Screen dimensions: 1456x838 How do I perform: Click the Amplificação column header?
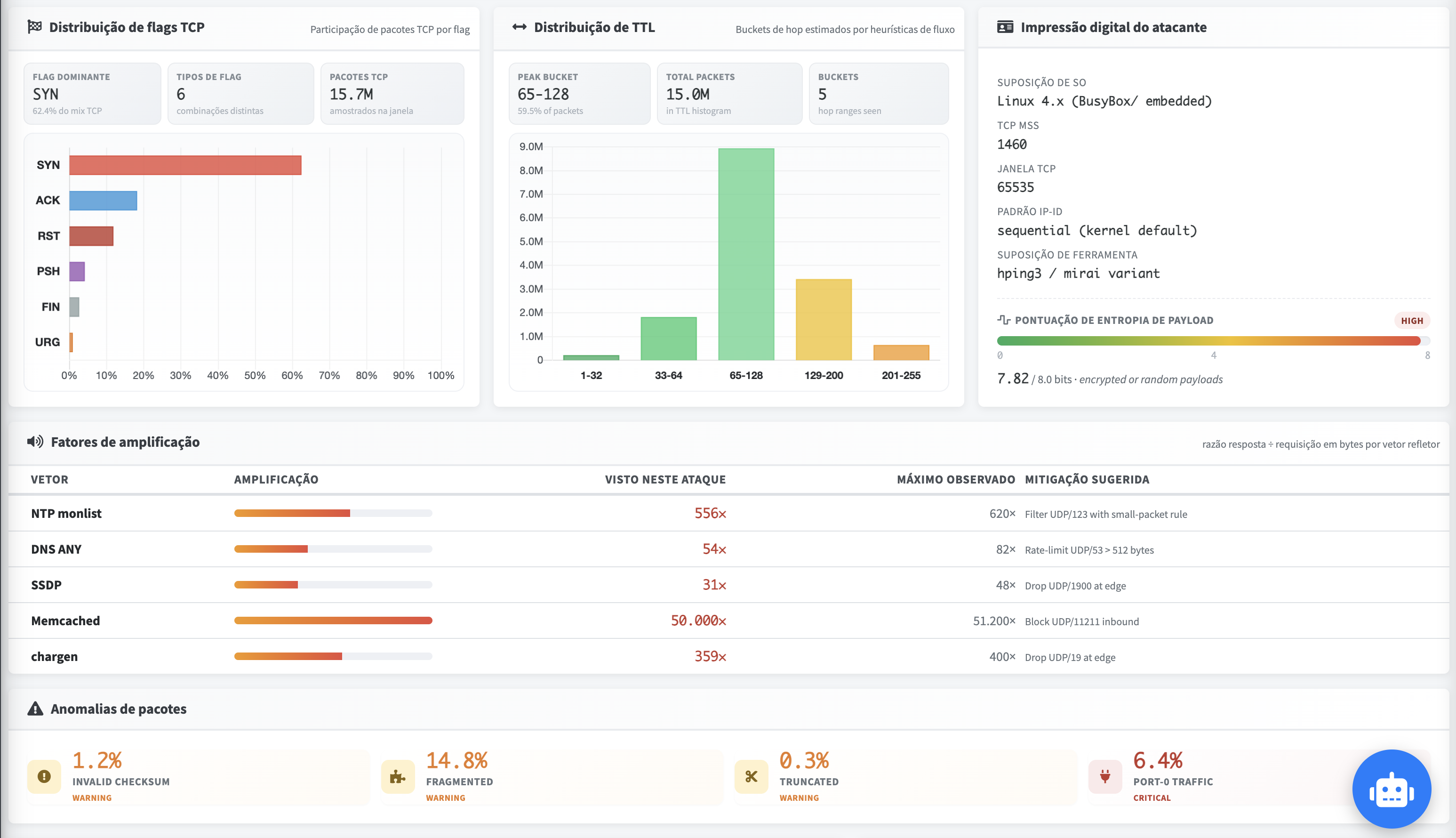coord(276,479)
